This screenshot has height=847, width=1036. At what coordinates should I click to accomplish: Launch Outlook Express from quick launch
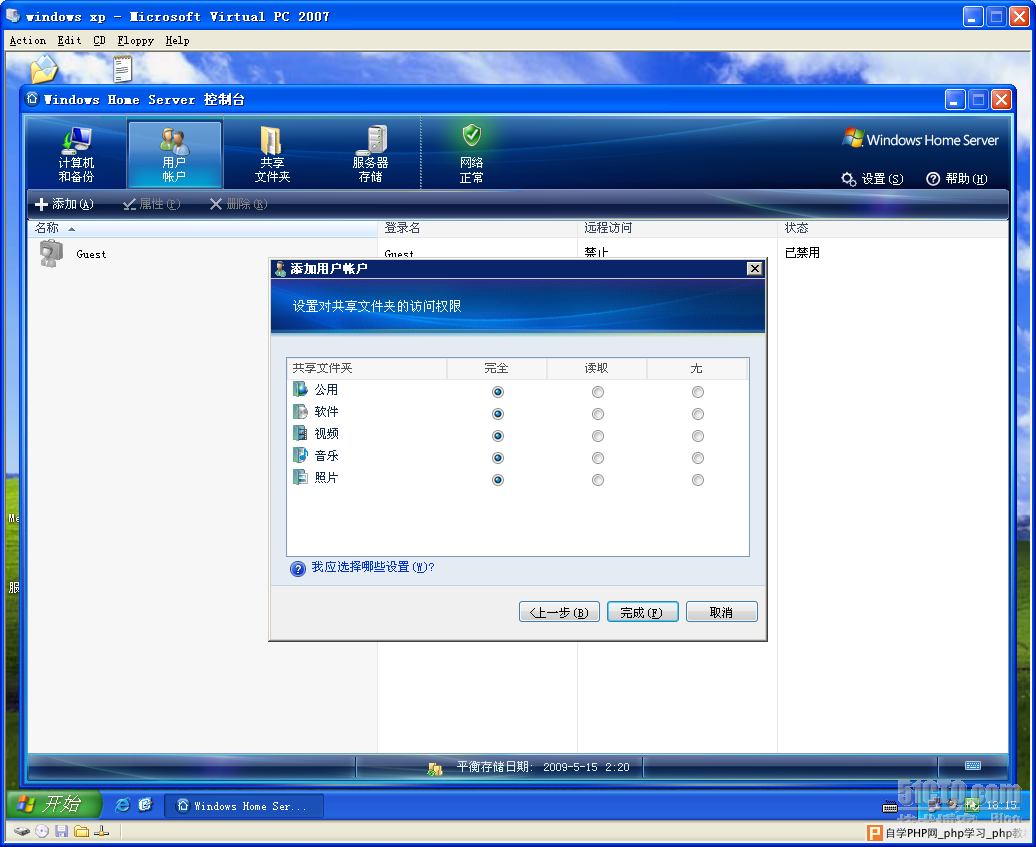[x=145, y=805]
